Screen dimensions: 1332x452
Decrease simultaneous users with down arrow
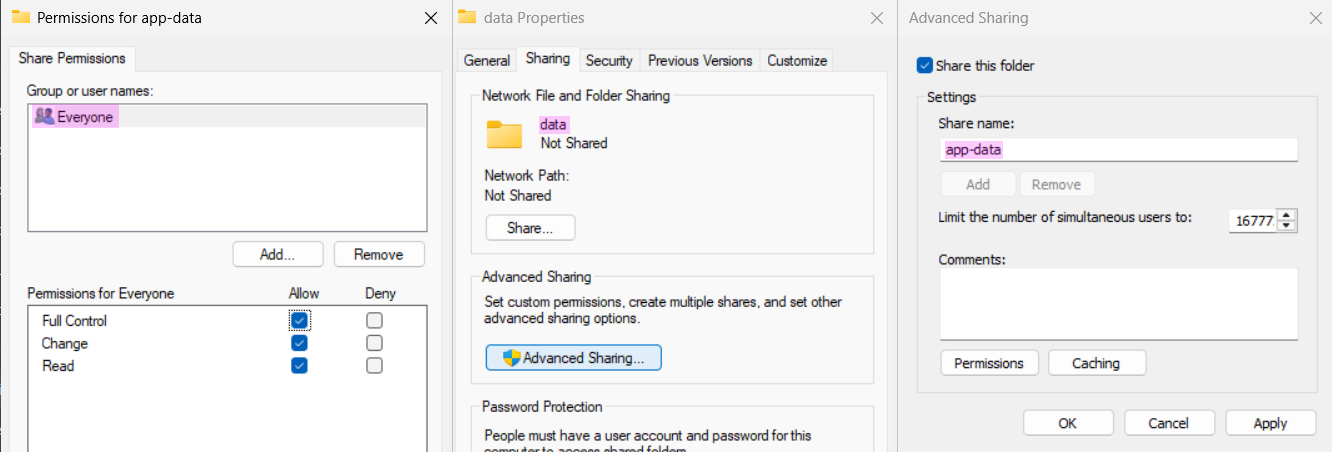[1288, 226]
